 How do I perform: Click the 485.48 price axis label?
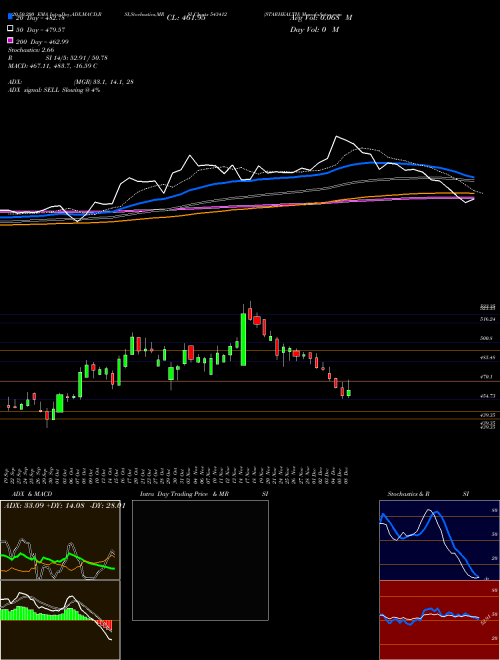[487, 357]
